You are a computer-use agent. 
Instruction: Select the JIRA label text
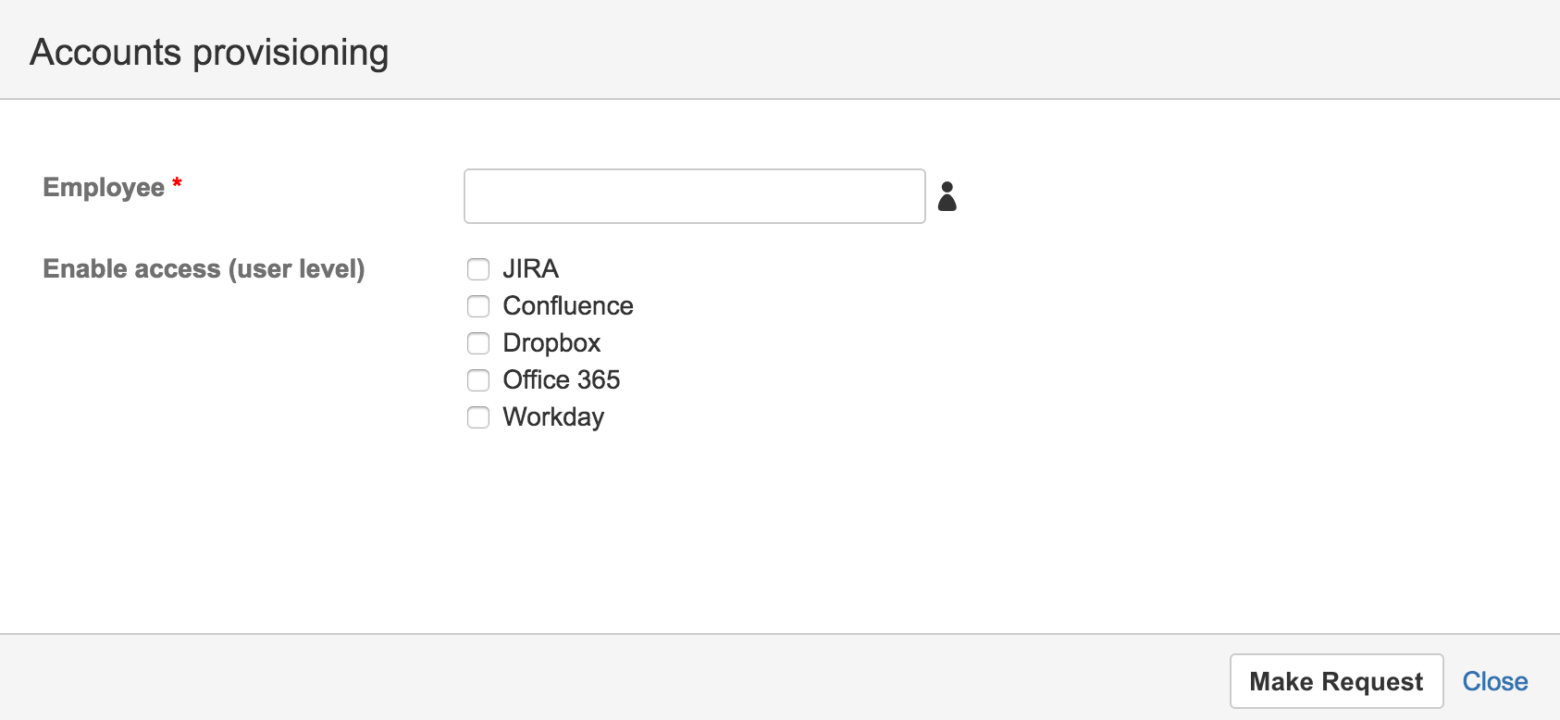[530, 268]
